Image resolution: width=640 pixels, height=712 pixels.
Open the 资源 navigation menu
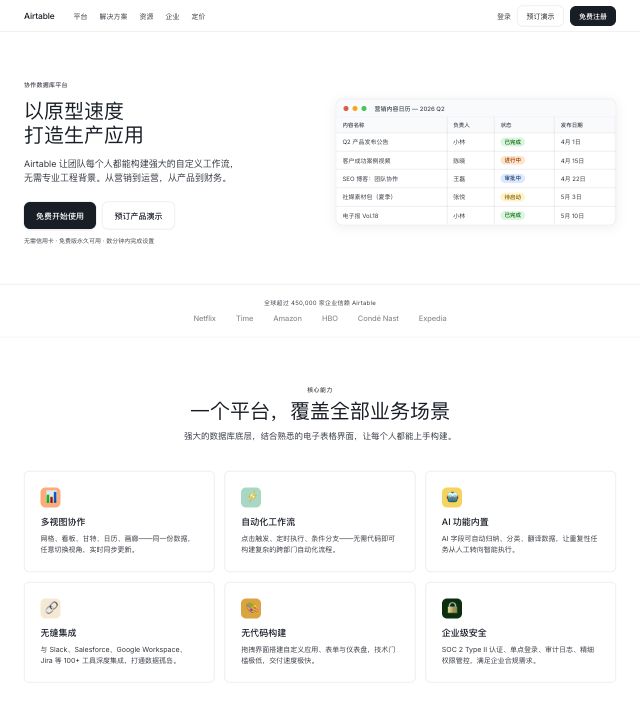click(x=146, y=16)
